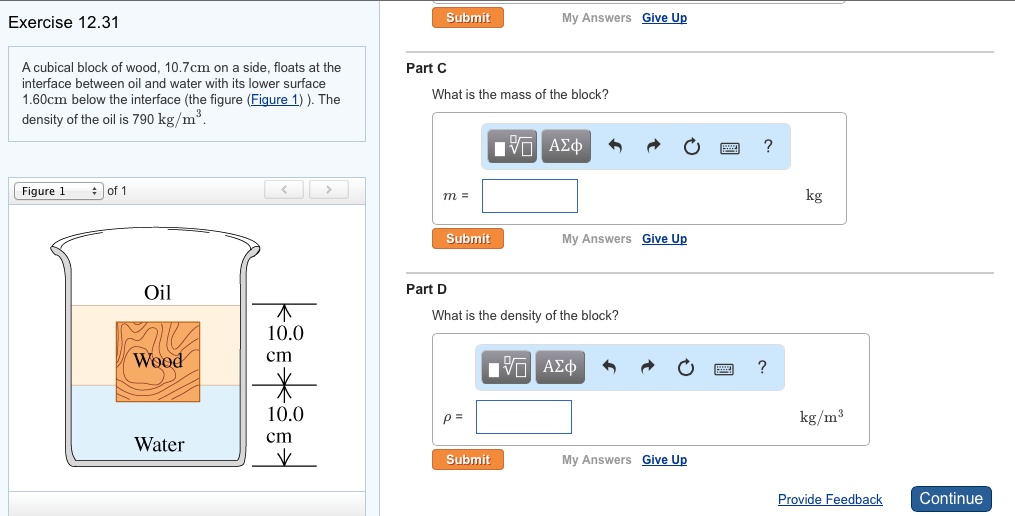Click the redo arrow in Part C toolbar
The height and width of the screenshot is (516, 1015).
[x=653, y=147]
